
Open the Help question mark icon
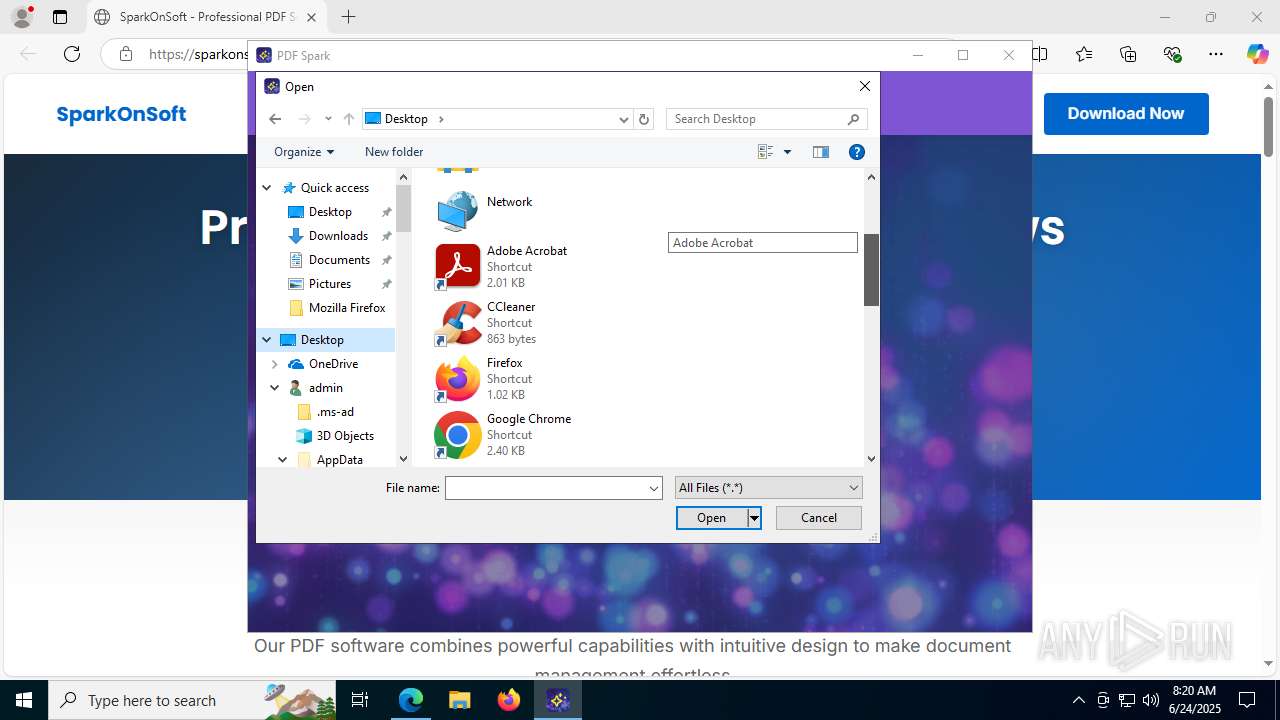pos(856,152)
